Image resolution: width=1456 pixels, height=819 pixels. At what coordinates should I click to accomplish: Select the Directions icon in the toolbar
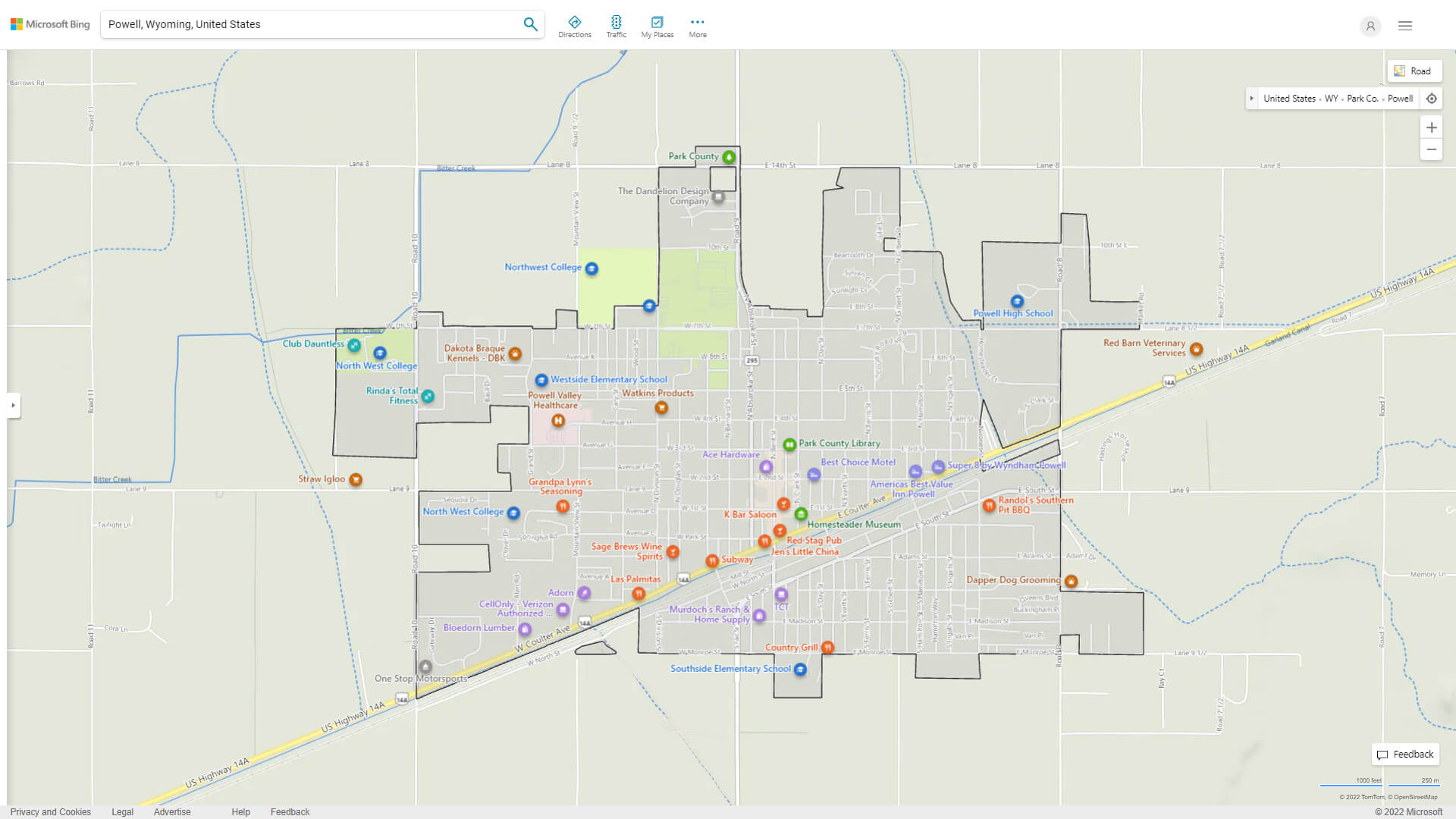tap(575, 23)
